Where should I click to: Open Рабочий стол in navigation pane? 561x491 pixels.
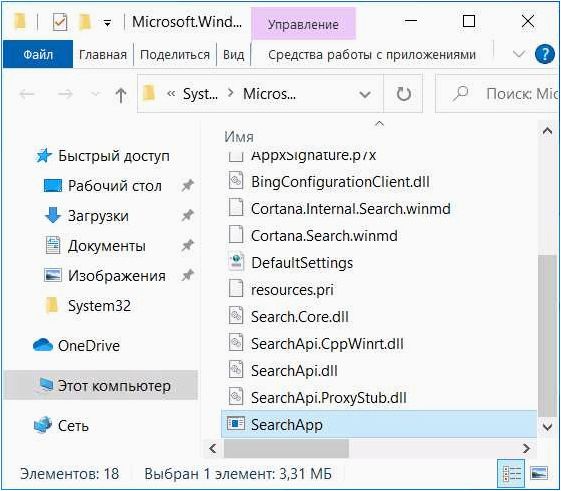114,186
